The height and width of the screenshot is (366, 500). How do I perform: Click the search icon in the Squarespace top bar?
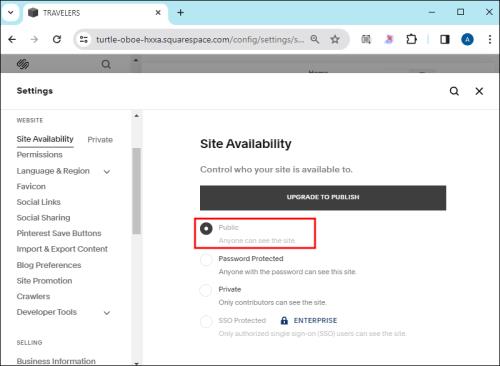tap(106, 64)
